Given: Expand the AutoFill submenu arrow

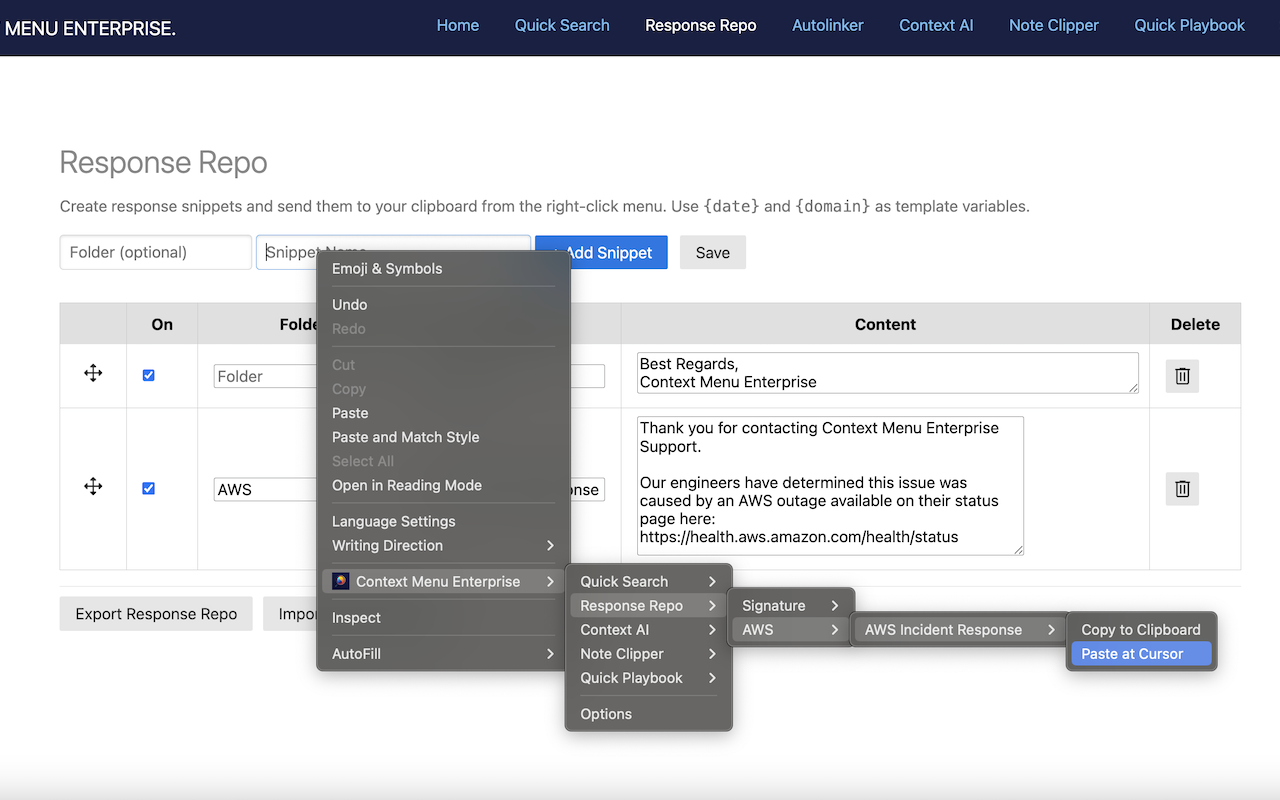Looking at the screenshot, I should [x=550, y=654].
